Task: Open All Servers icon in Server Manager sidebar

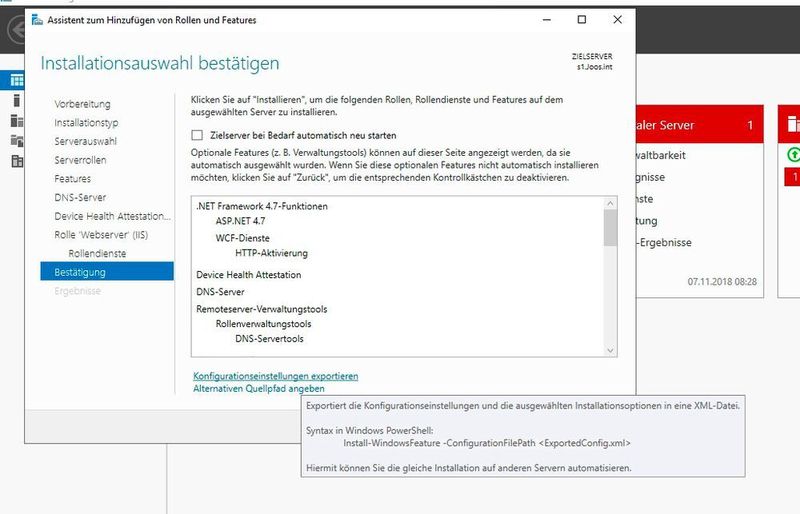Action: [17, 120]
